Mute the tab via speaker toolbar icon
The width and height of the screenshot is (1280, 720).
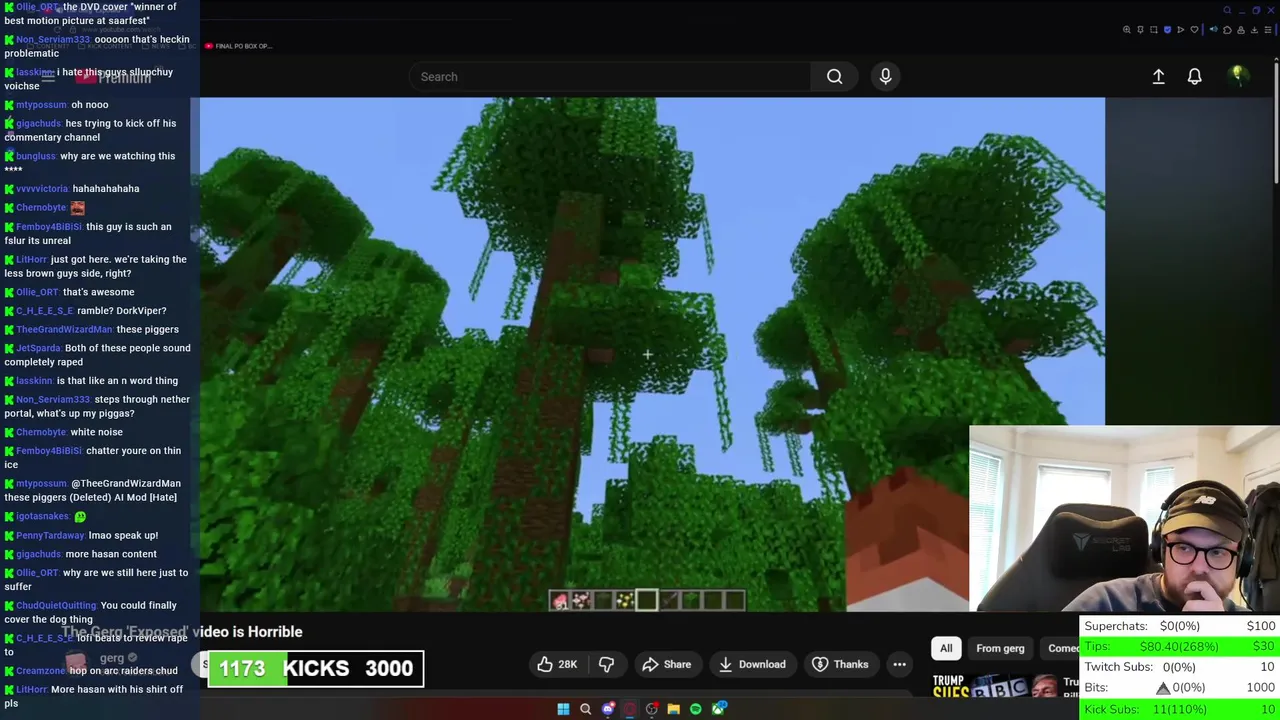1213,29
